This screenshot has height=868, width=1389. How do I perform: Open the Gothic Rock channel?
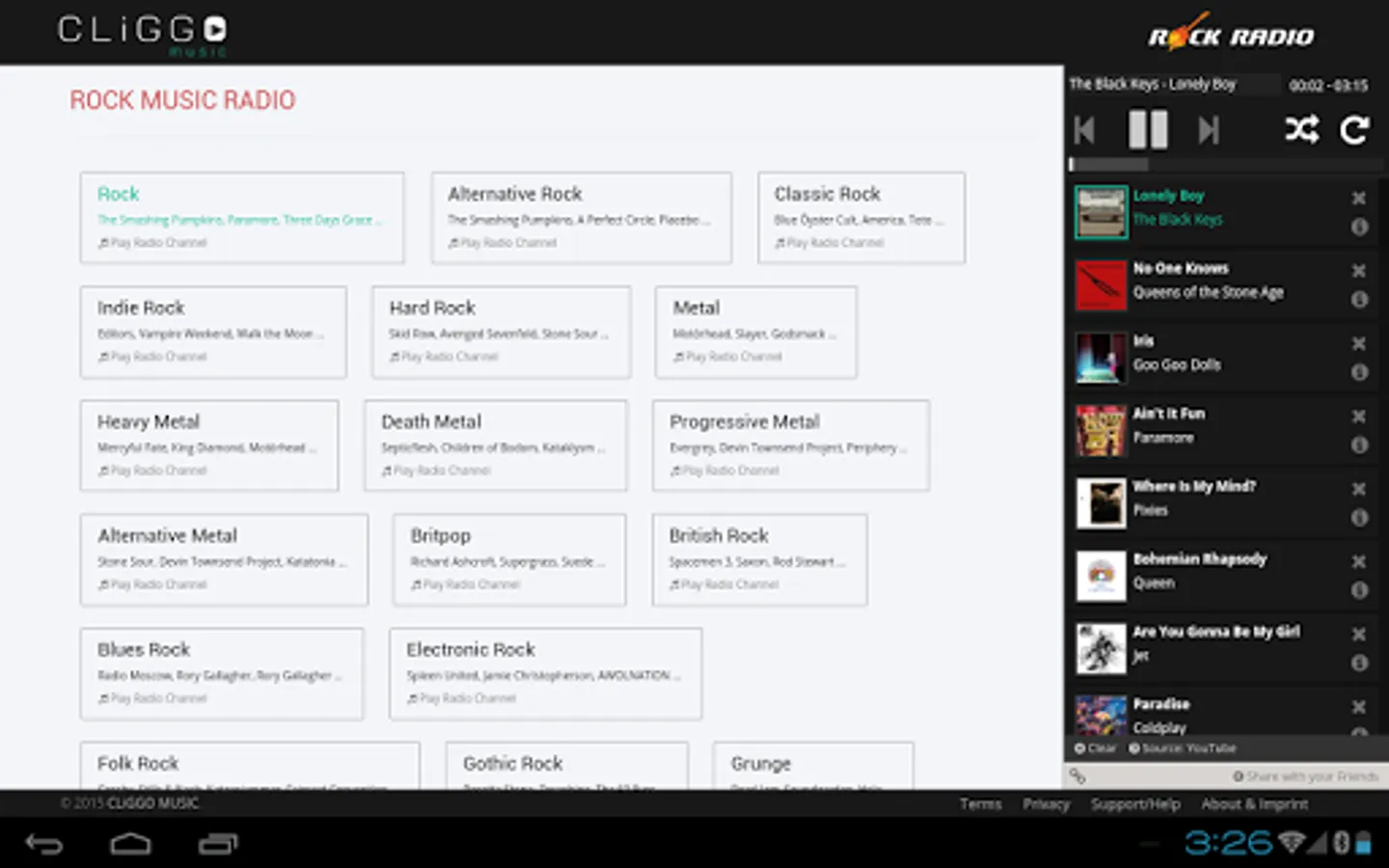(567, 766)
